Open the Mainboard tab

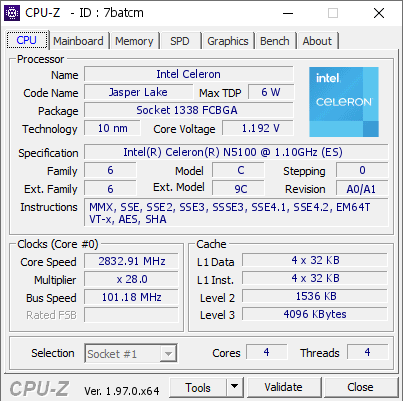coord(78,41)
